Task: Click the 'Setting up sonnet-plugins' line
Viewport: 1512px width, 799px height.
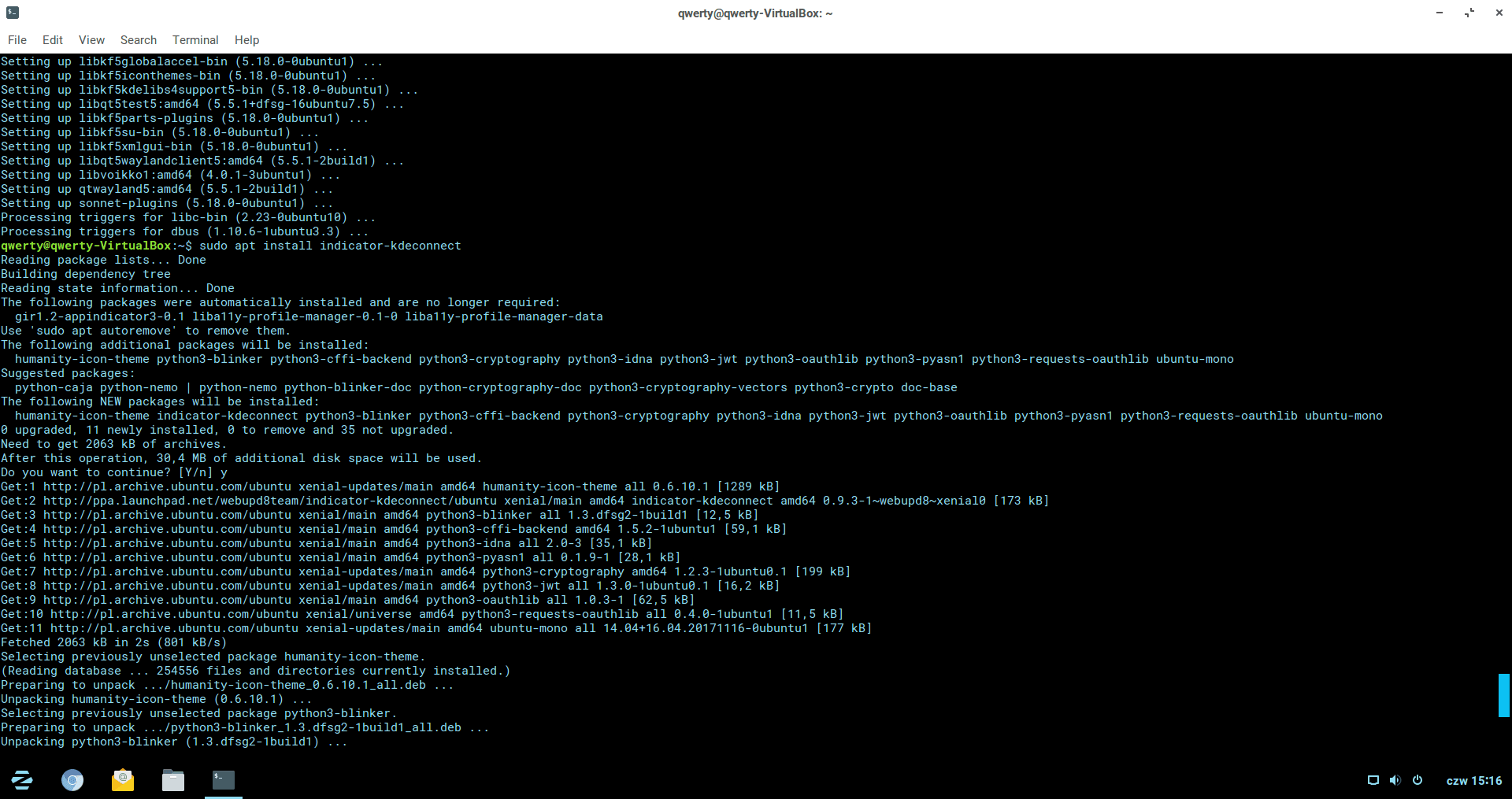Action: point(167,203)
